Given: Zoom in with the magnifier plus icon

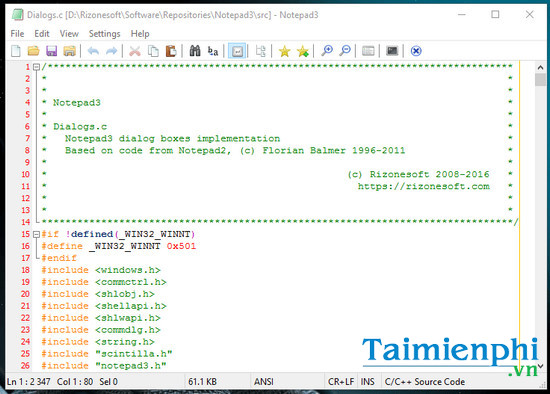Looking at the screenshot, I should [x=327, y=51].
